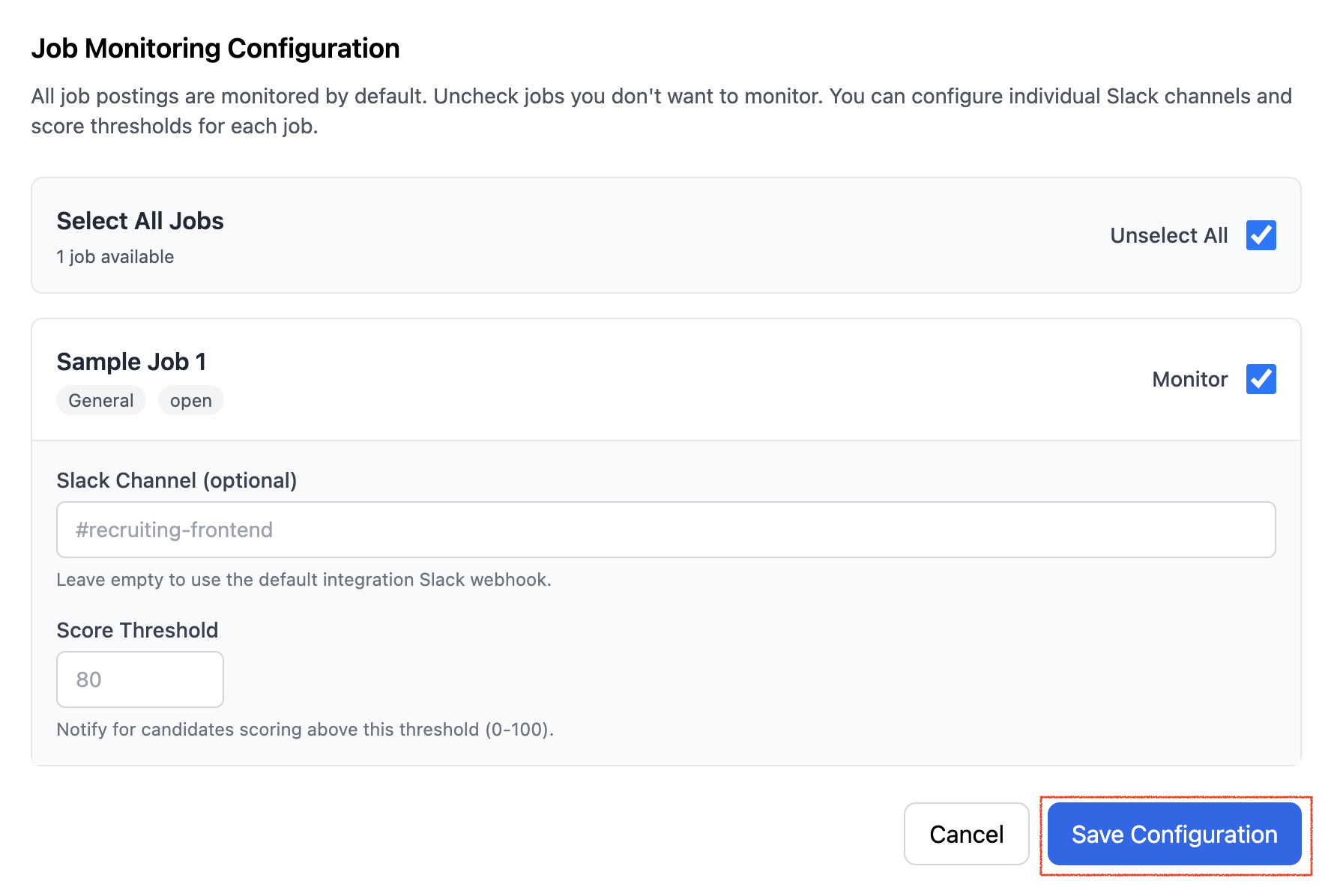The height and width of the screenshot is (896, 1331).
Task: Click empty space in Select All Jobs card
Action: (660, 235)
